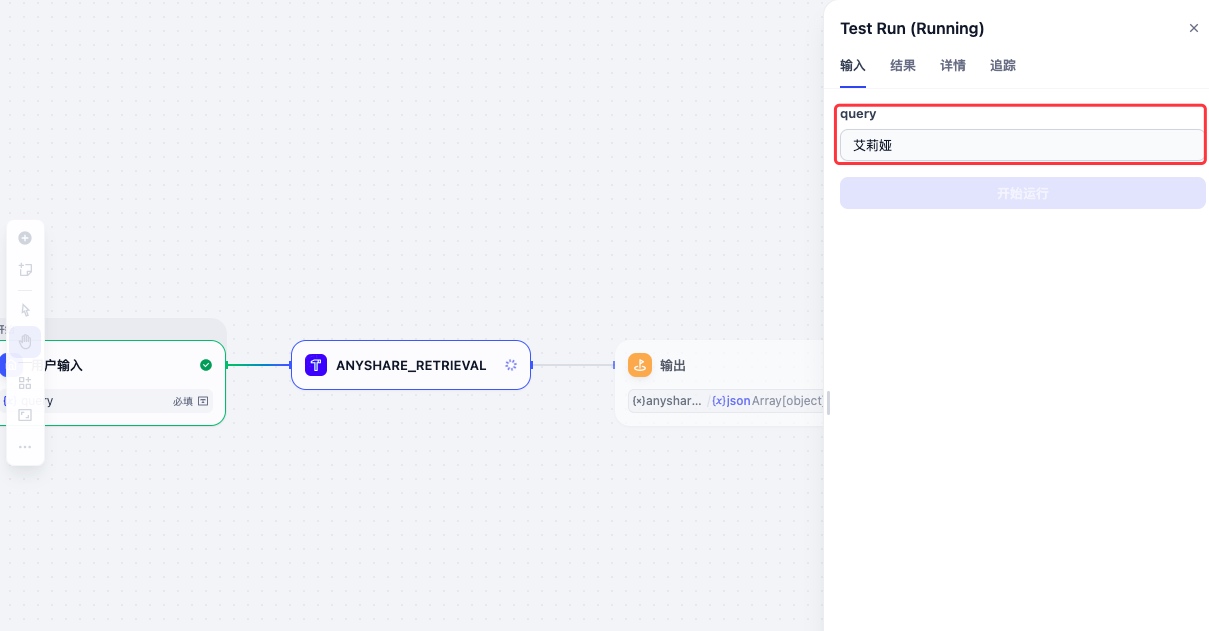The image size is (1209, 631).
Task: Click the fit-view frame icon in toolbar
Action: pyautogui.click(x=26, y=414)
